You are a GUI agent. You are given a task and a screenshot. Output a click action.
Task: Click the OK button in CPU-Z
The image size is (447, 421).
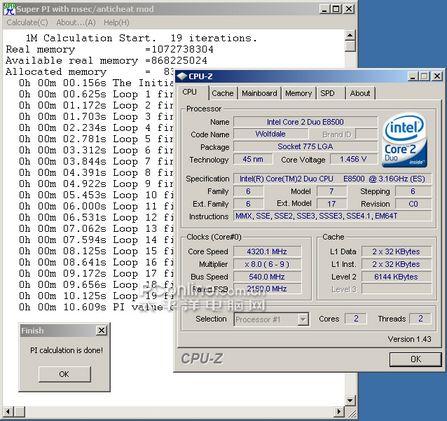(x=415, y=359)
